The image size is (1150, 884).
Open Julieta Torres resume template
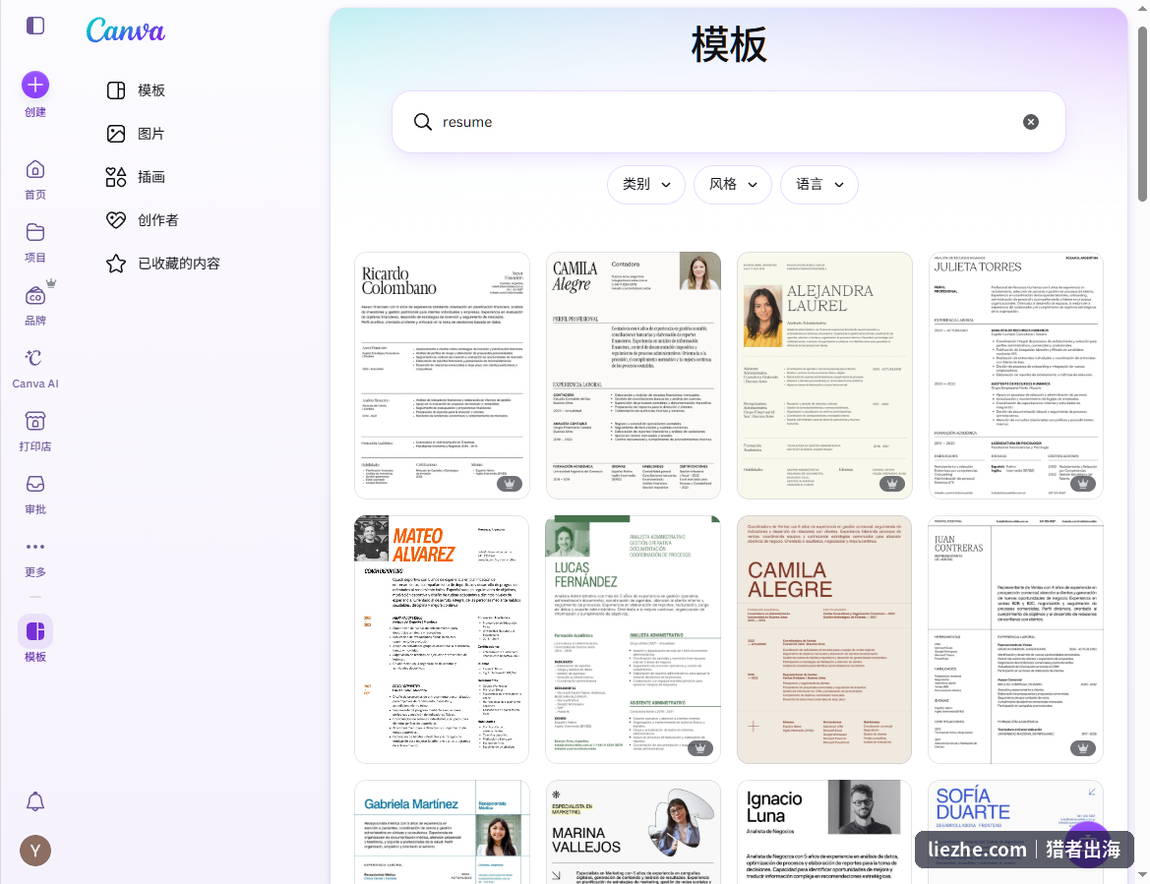coord(1016,376)
